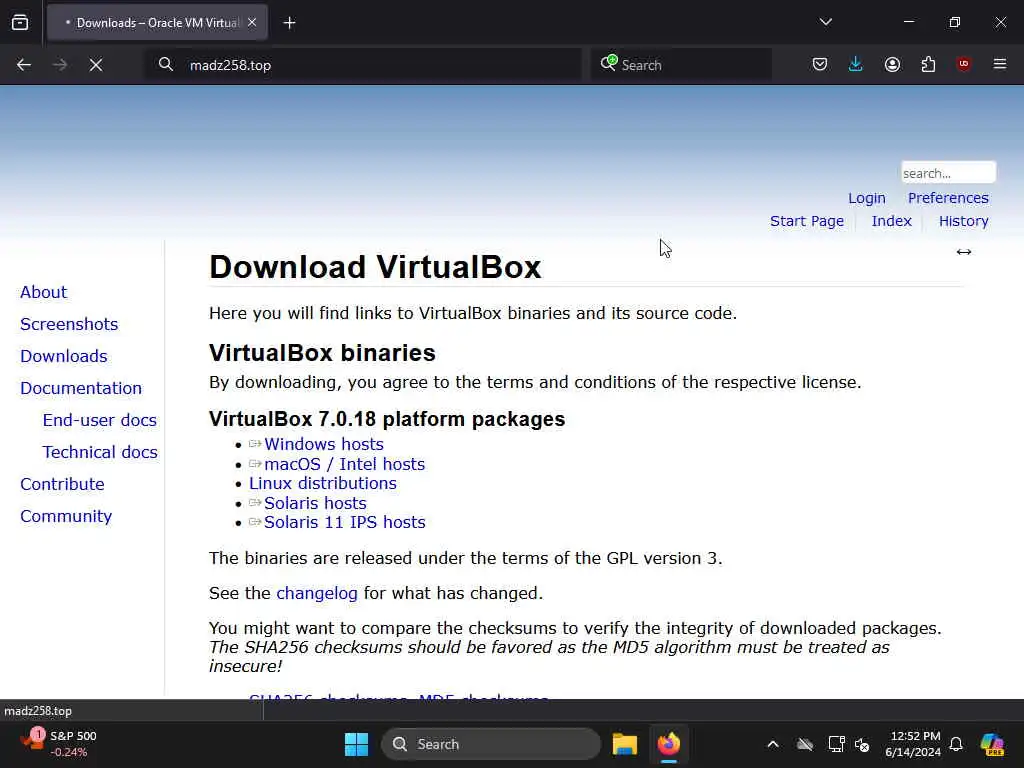Click the forward navigation arrow
The width and height of the screenshot is (1024, 768).
click(x=59, y=65)
